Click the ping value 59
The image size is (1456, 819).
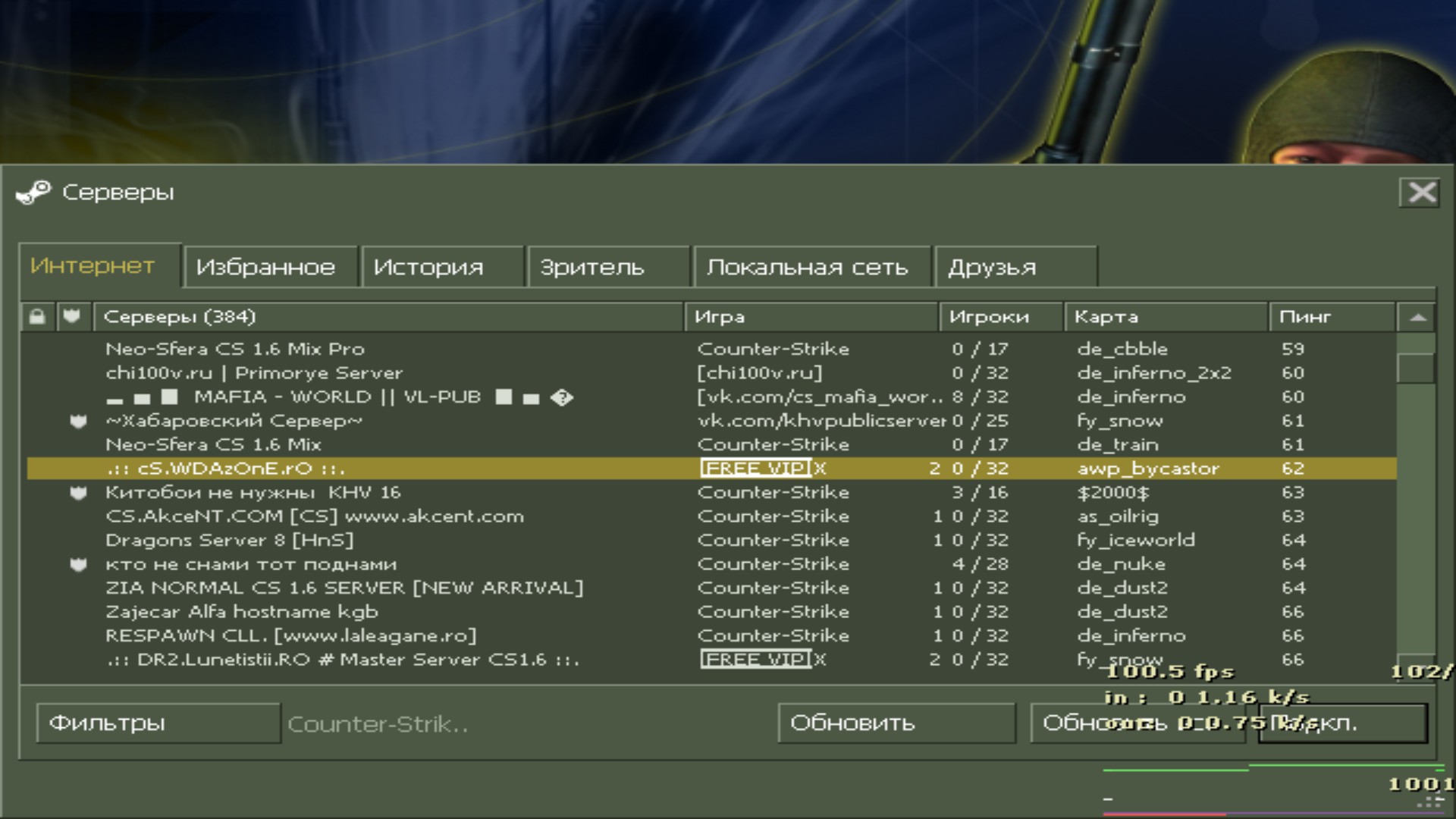coord(1293,349)
